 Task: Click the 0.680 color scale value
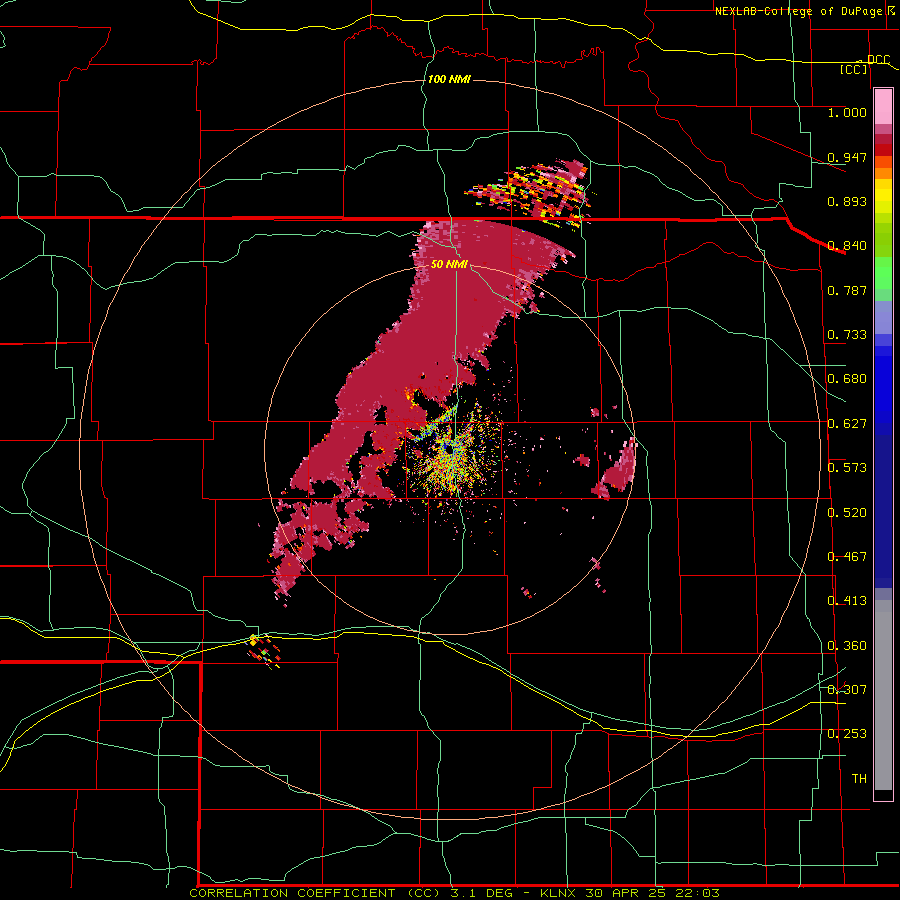tap(847, 379)
